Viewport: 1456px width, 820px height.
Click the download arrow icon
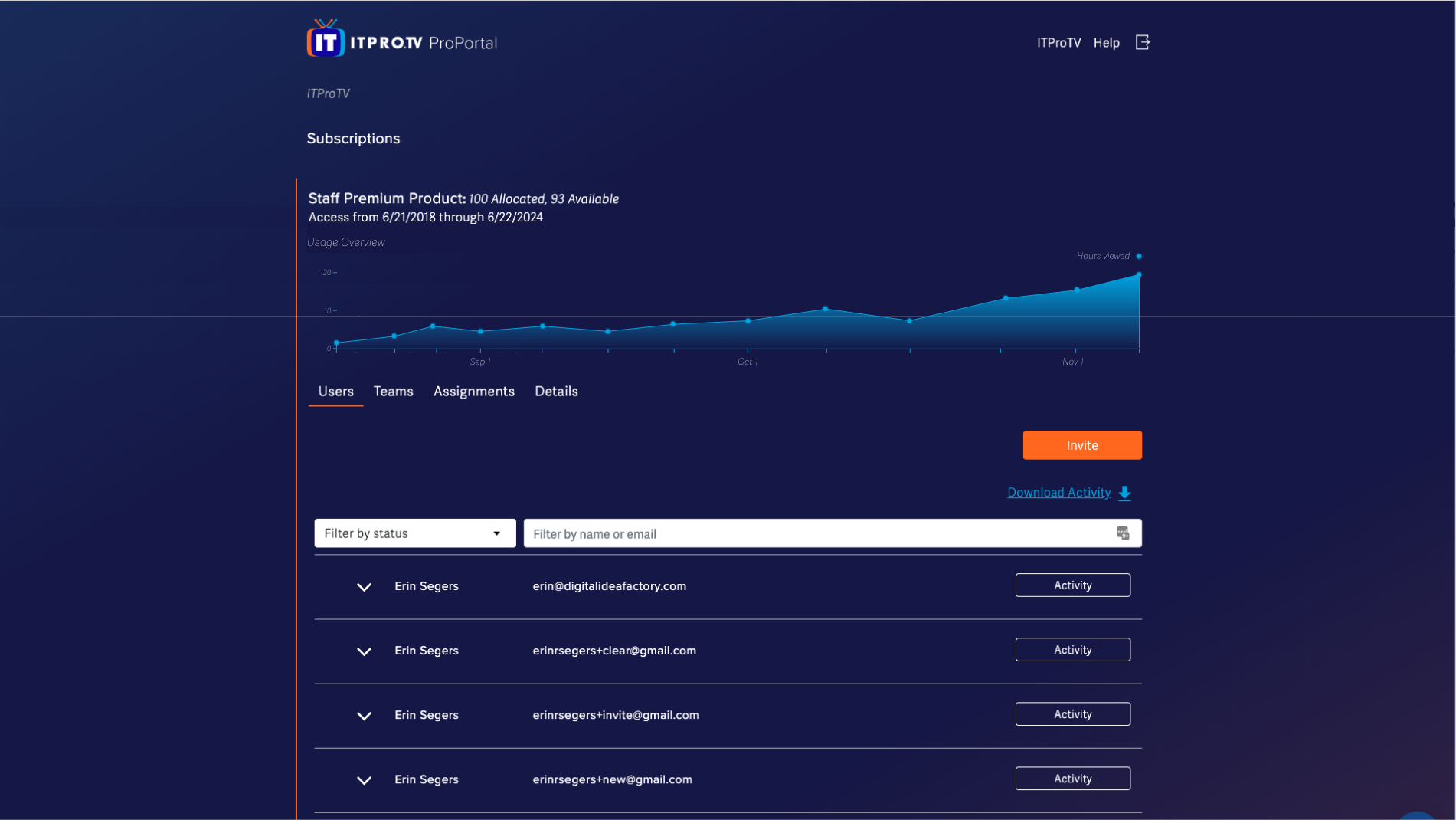1124,493
